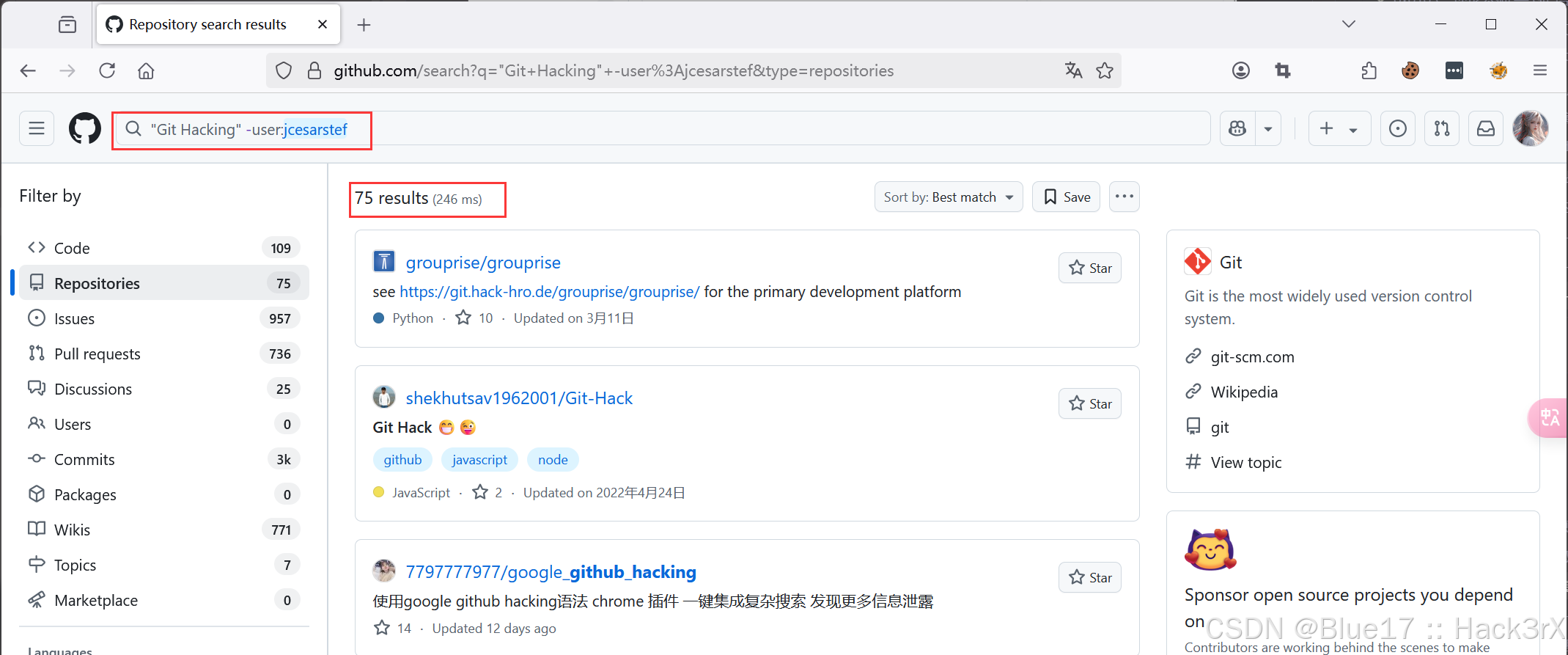
Task: Open Firefox tab overview icon
Action: pyautogui.click(x=67, y=24)
